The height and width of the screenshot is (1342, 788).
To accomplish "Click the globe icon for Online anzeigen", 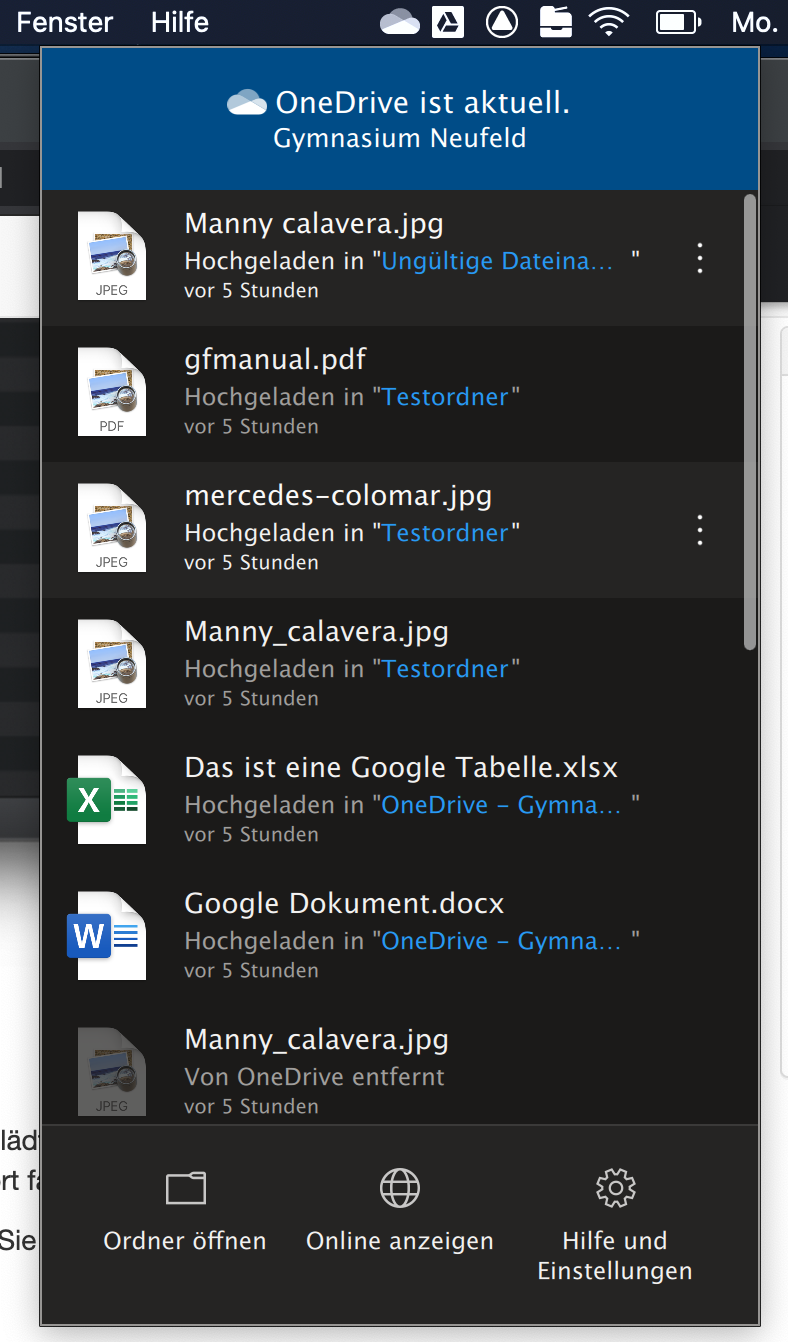I will 399,1188.
